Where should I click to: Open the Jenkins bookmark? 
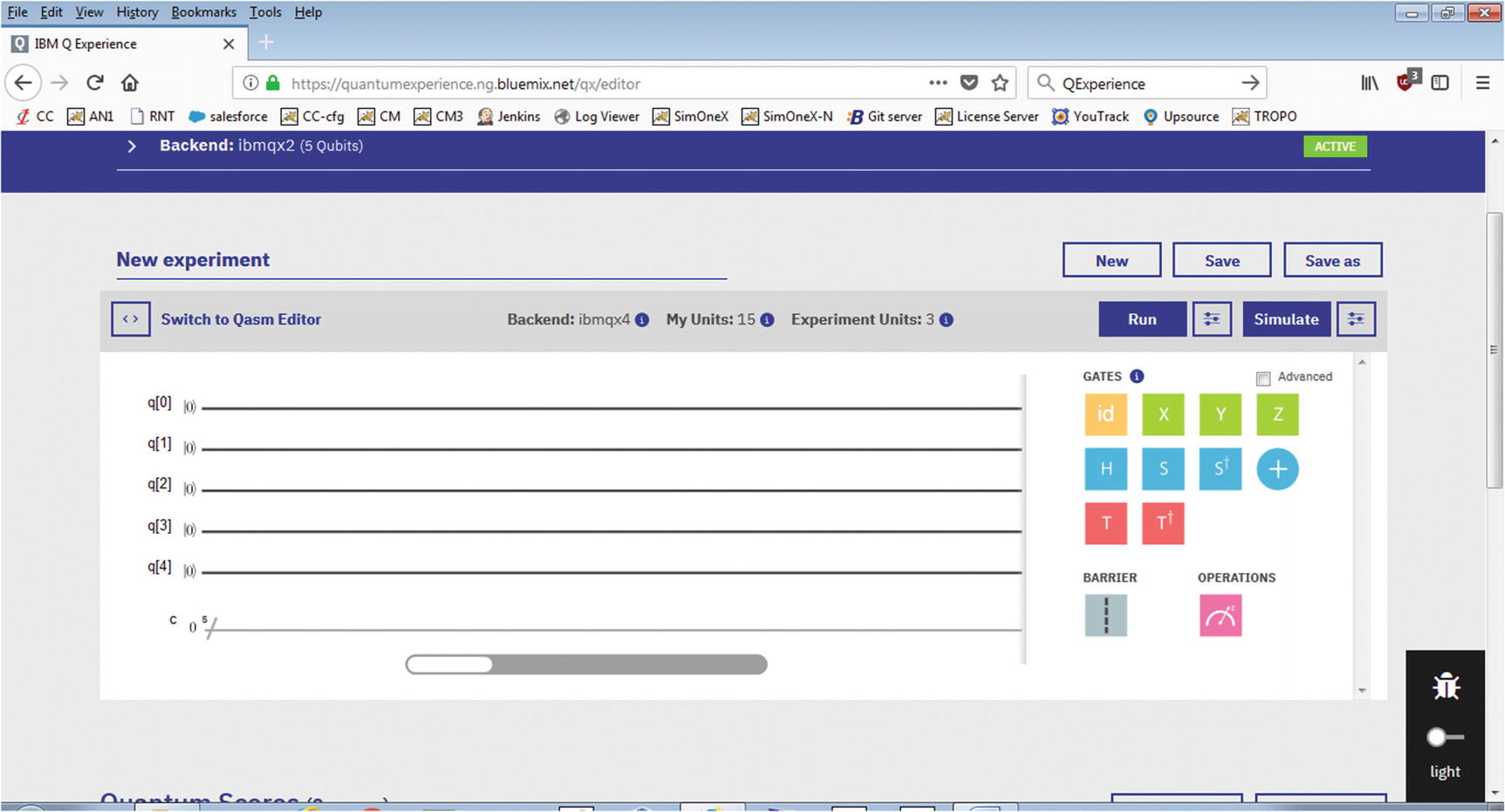509,116
